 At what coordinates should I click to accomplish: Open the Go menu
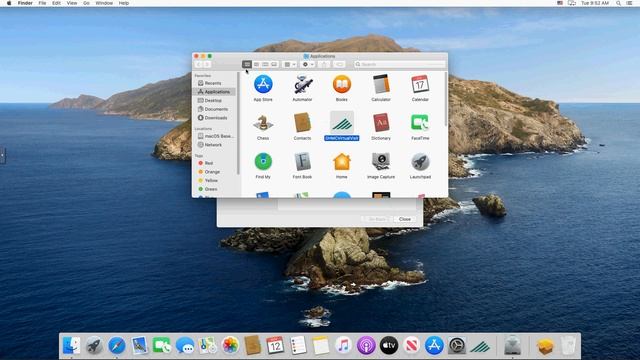tap(86, 3)
